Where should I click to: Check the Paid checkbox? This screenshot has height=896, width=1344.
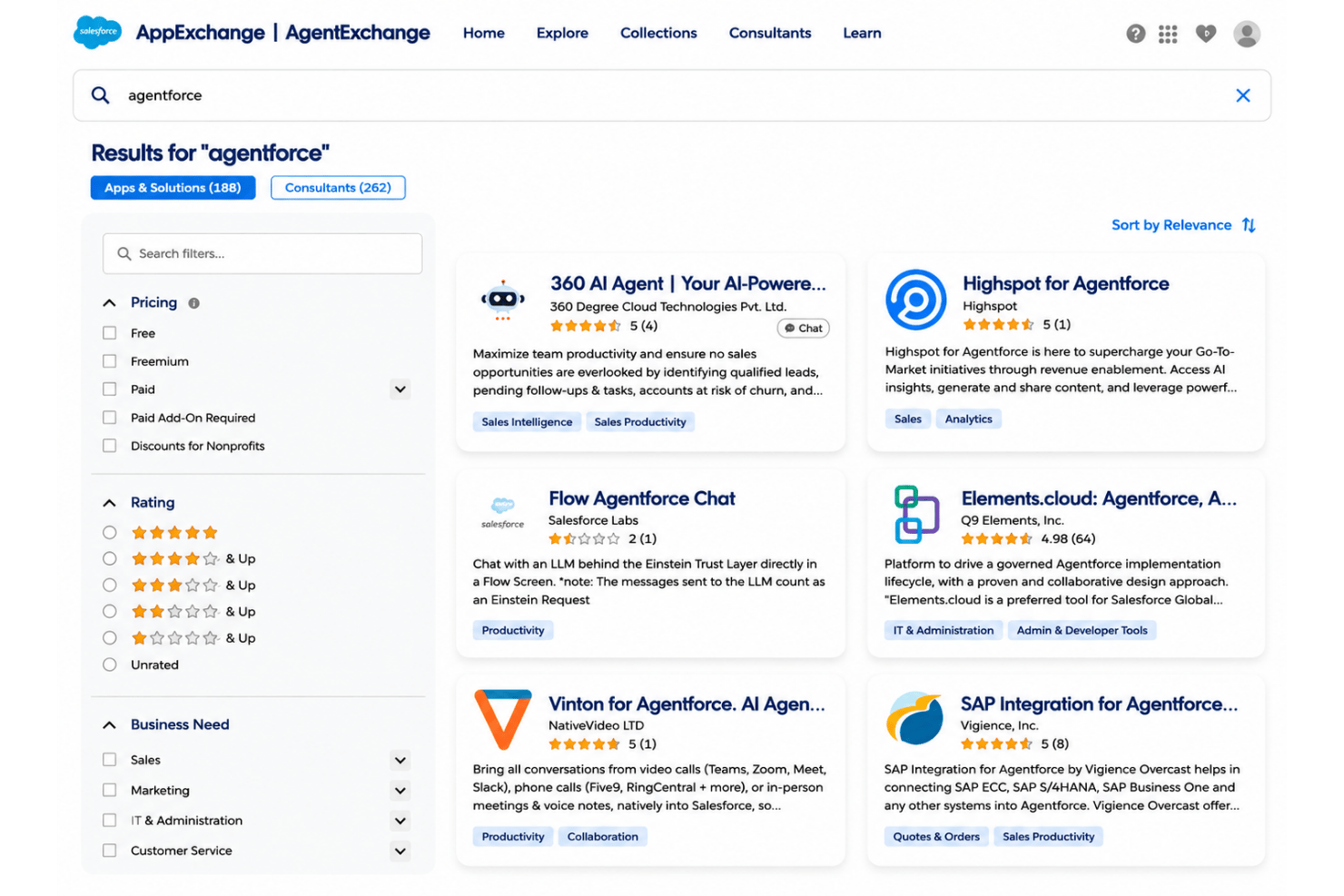pos(110,389)
